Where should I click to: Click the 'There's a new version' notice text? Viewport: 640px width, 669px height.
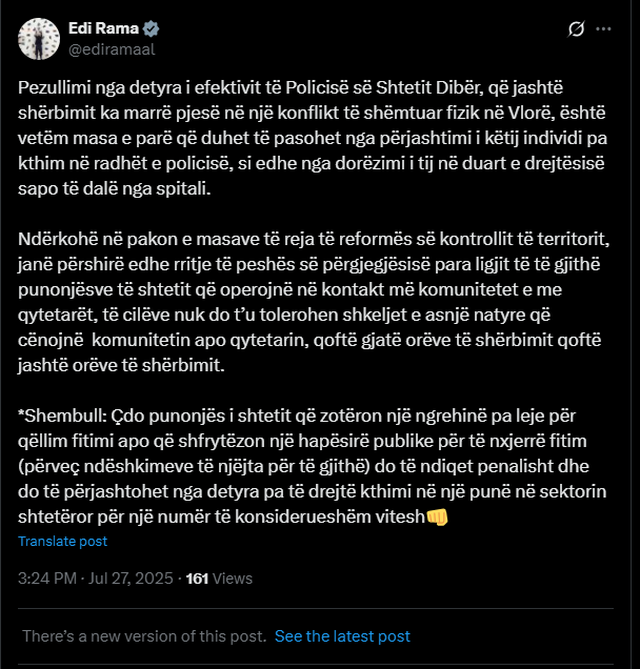(144, 636)
